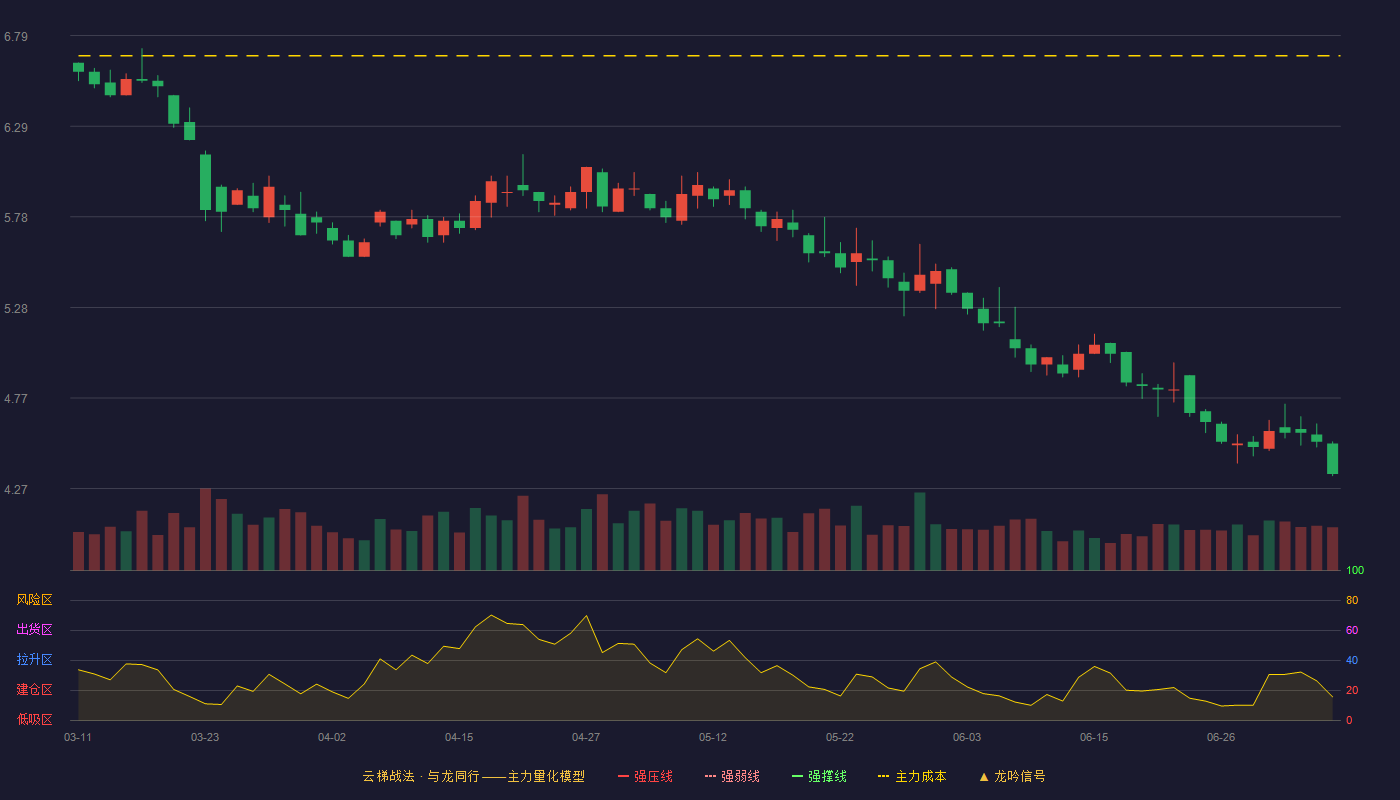Click the 04-27 date axis label

coord(586,737)
